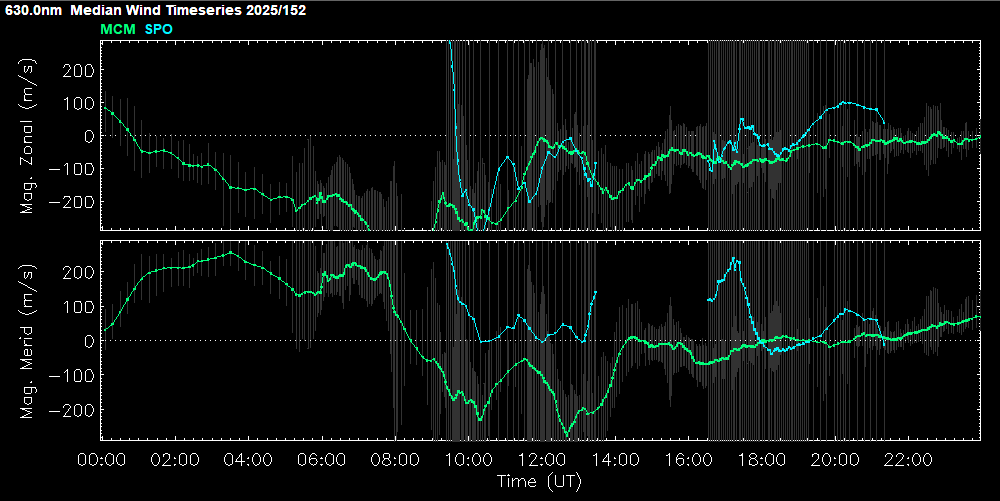The width and height of the screenshot is (1000, 501).
Task: Click the 04:00 time tick label
Action: 248,460
